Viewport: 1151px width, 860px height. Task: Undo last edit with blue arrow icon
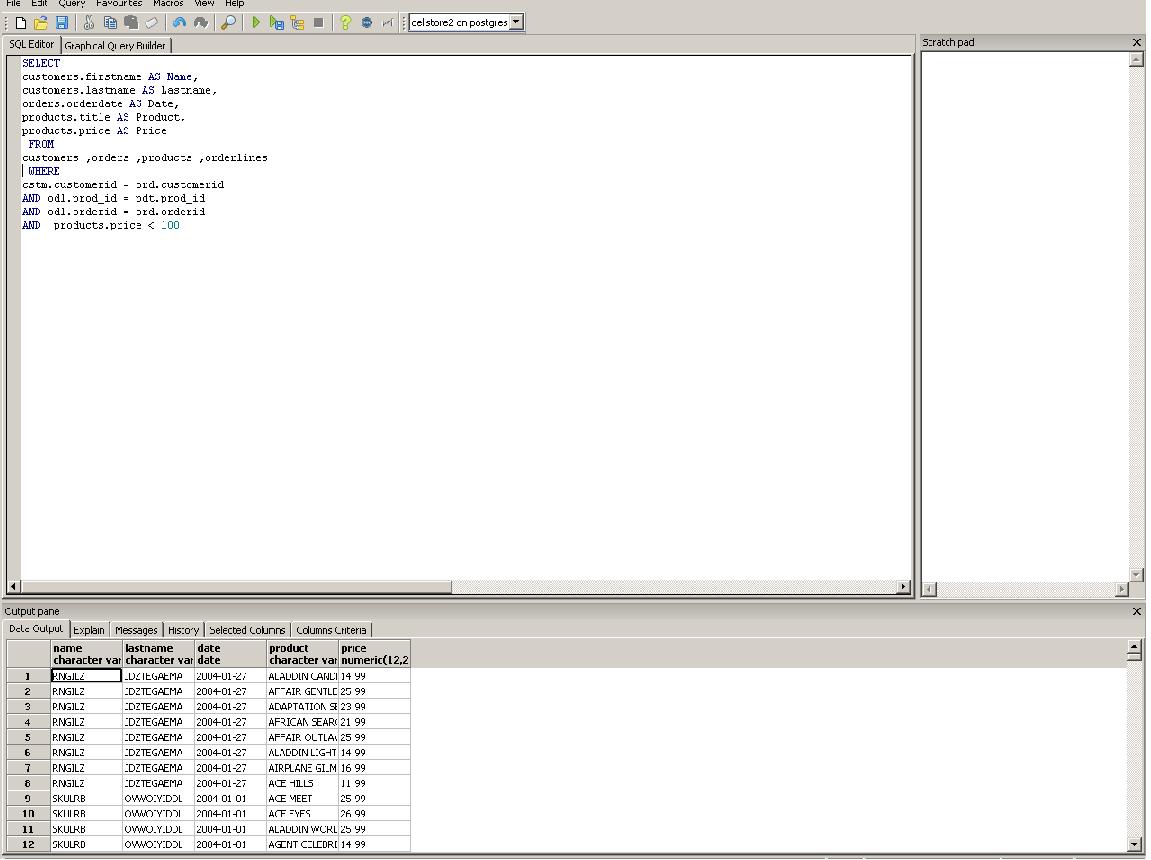point(179,23)
